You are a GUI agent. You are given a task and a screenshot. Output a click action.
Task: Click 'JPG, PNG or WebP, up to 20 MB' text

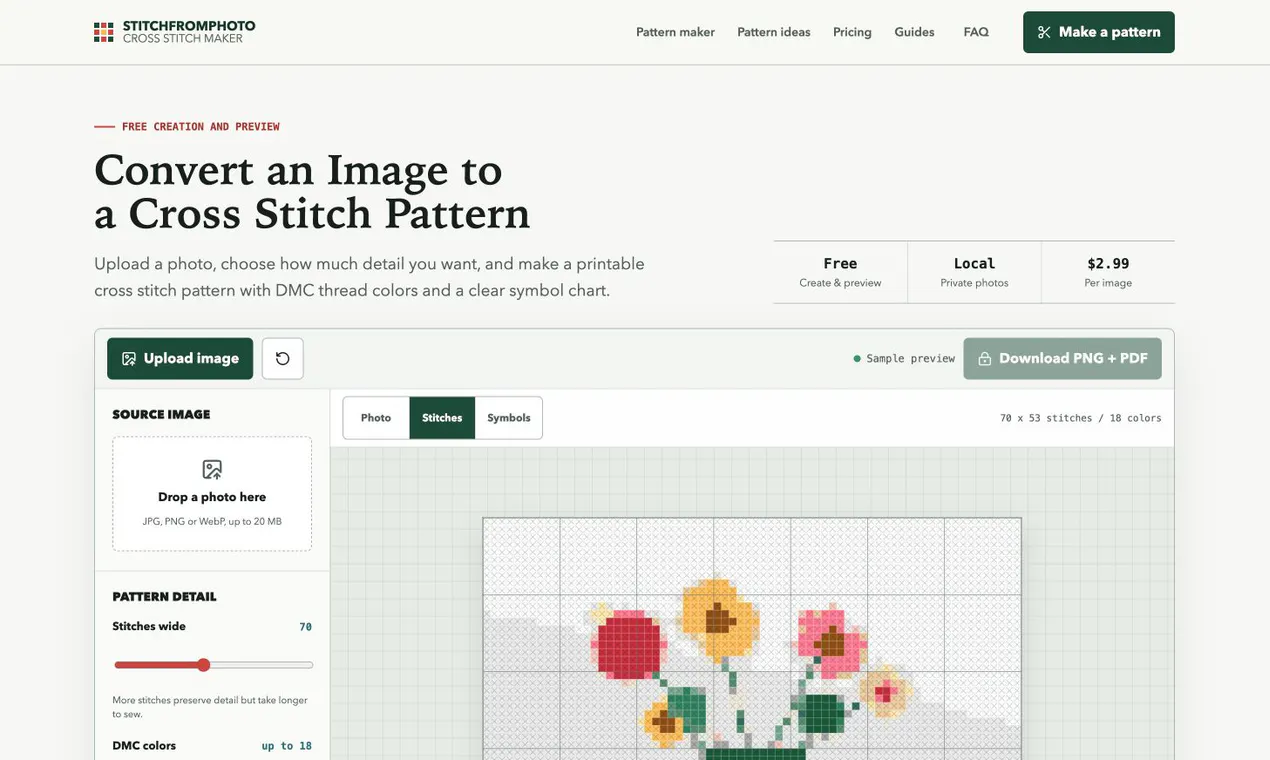tap(212, 521)
